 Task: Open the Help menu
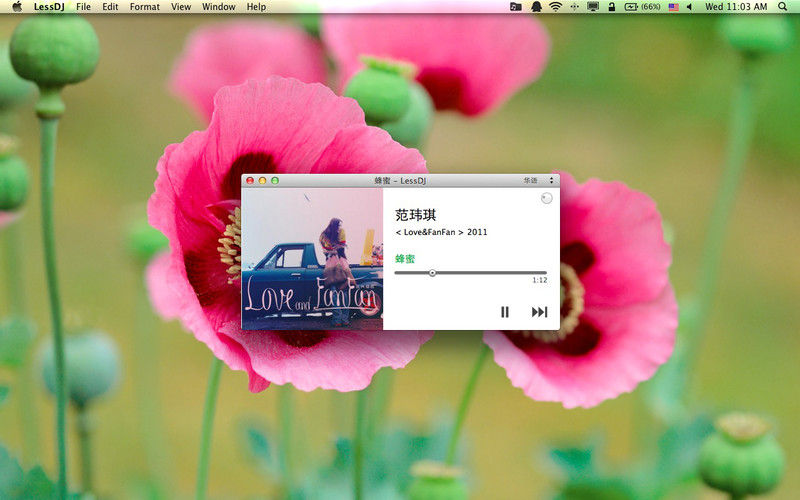click(x=256, y=7)
